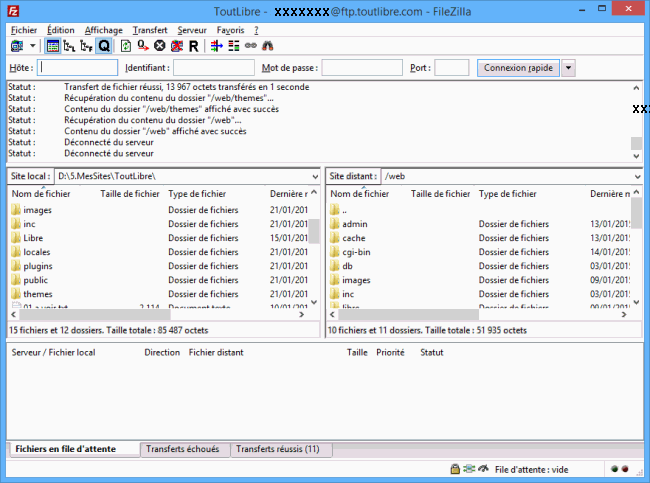Image resolution: width=650 pixels, height=483 pixels.
Task: Focus the Port input field
Action: click(x=451, y=68)
